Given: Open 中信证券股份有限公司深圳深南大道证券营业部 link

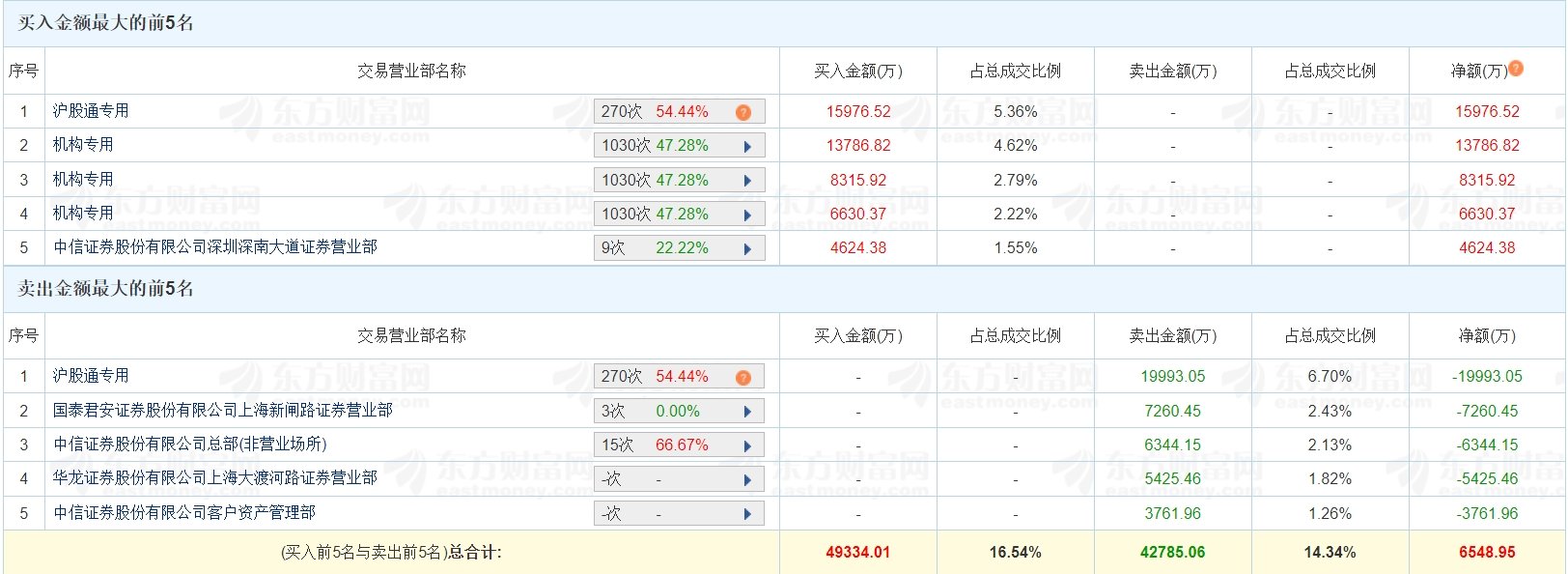Looking at the screenshot, I should [x=215, y=247].
